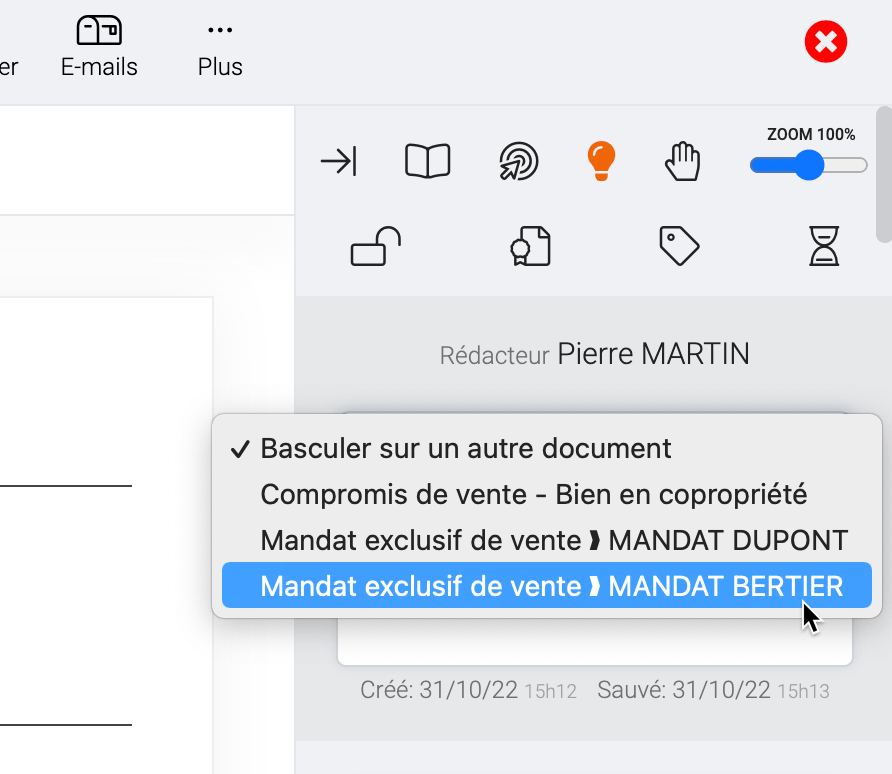This screenshot has width=892, height=774.
Task: Check 'Basculer sur un autre document'
Action: point(465,448)
